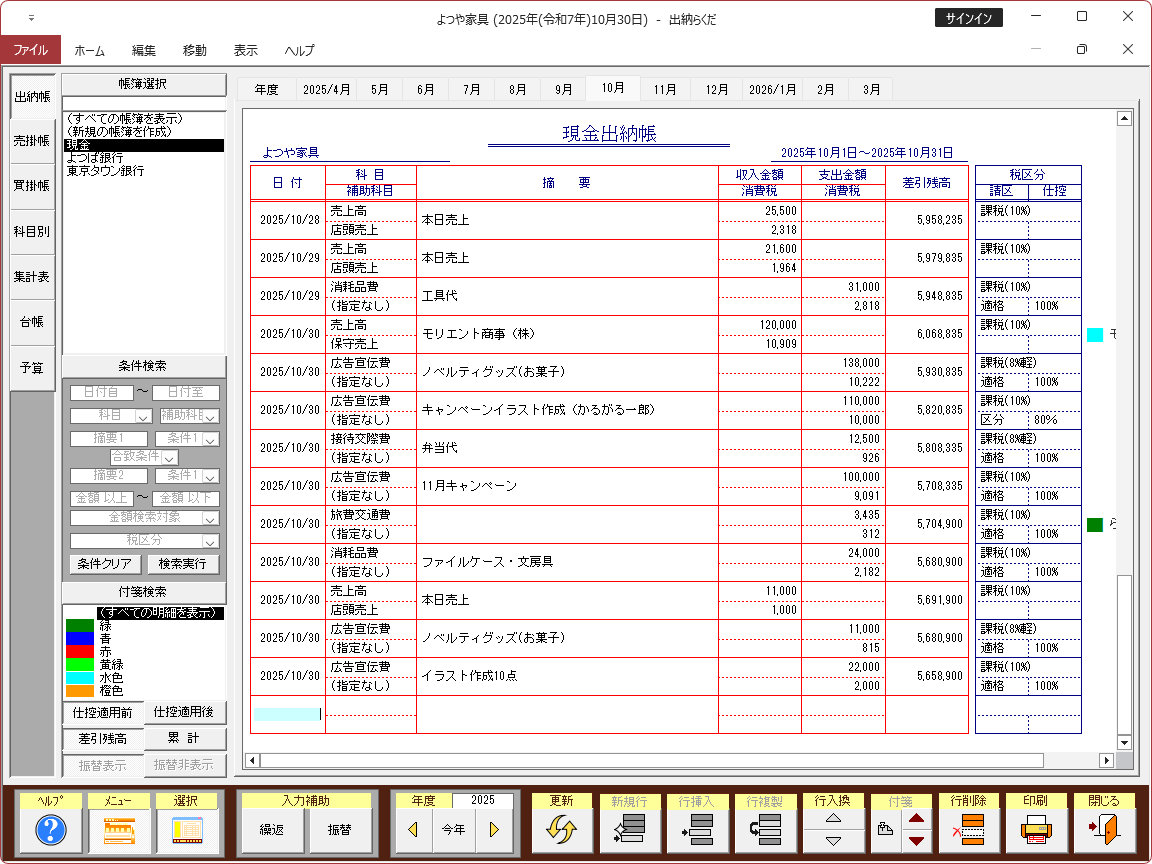Move the row up with the swap arrow
1152x864 pixels.
(833, 818)
